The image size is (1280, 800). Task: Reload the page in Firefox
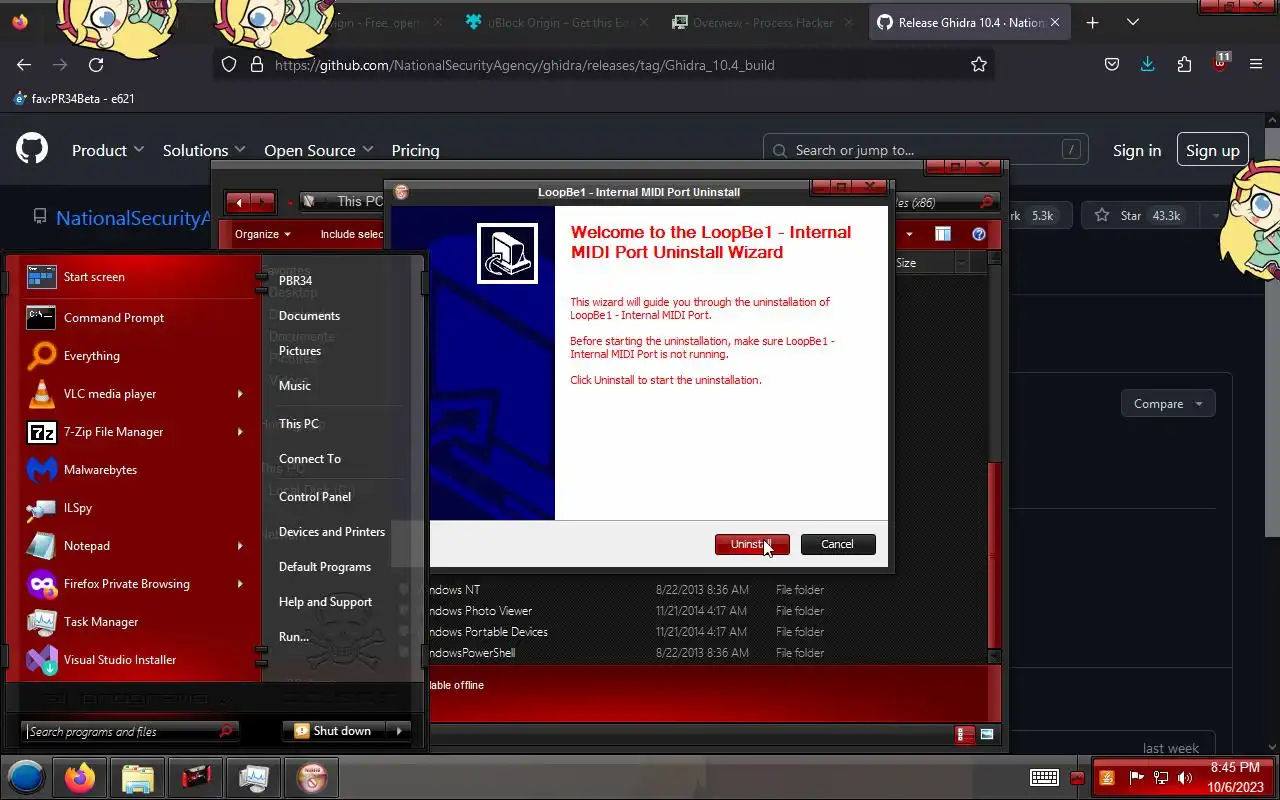96,65
